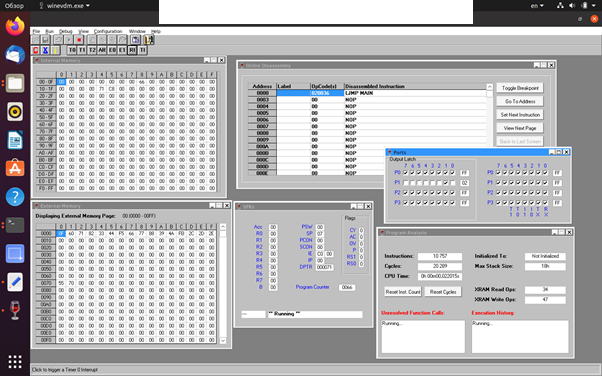
Task: Open the Window menu
Action: tap(137, 31)
